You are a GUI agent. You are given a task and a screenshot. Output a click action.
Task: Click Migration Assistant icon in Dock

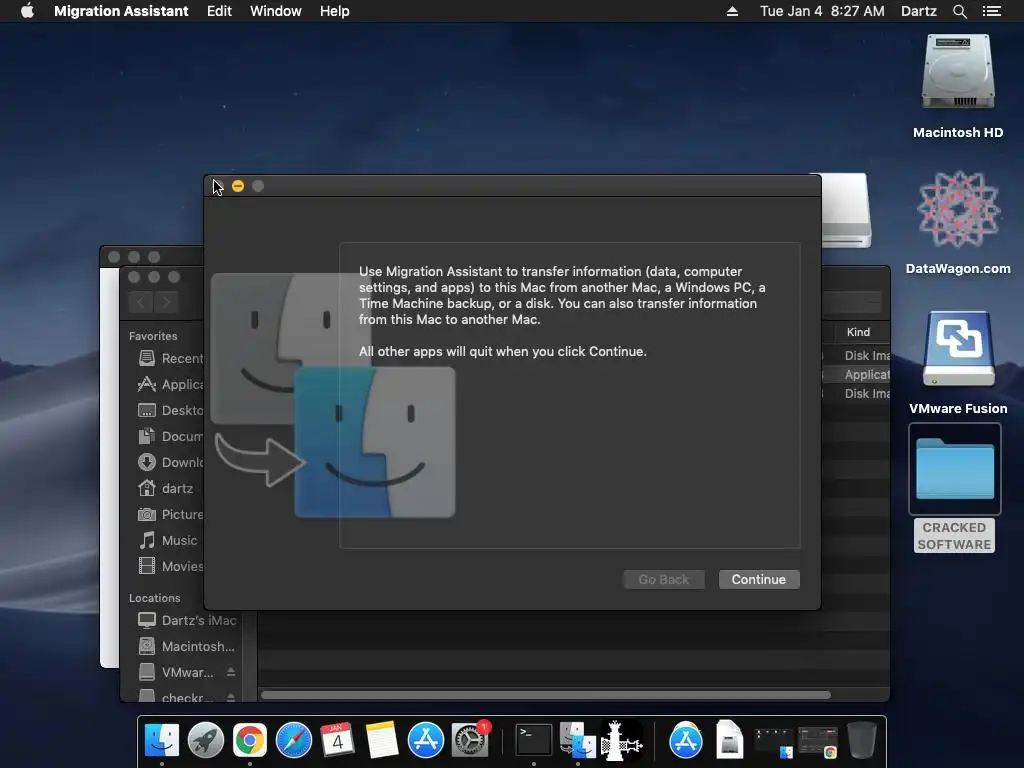[x=578, y=741]
